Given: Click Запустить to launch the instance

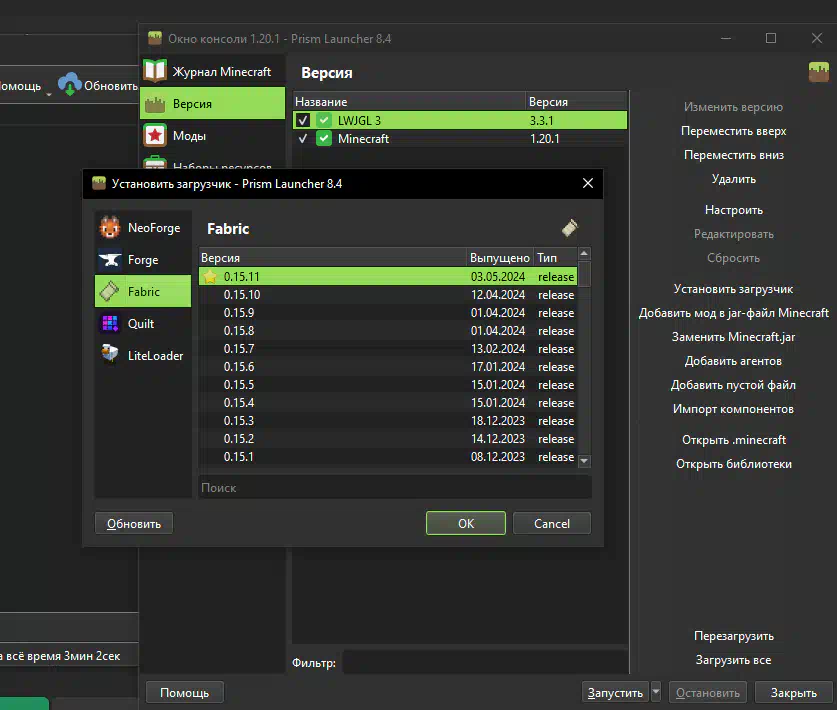Looking at the screenshot, I should click(615, 692).
